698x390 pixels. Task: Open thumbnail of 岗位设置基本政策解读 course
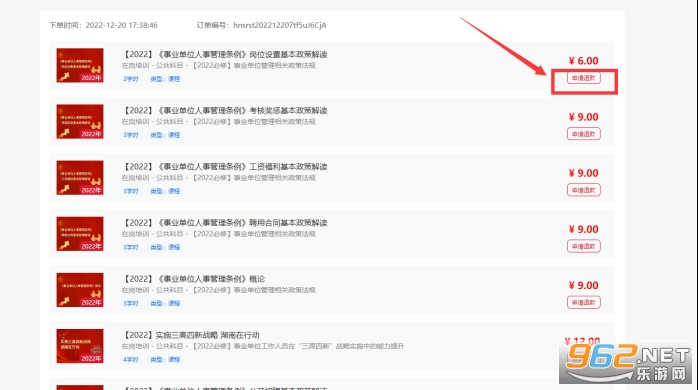[80, 65]
